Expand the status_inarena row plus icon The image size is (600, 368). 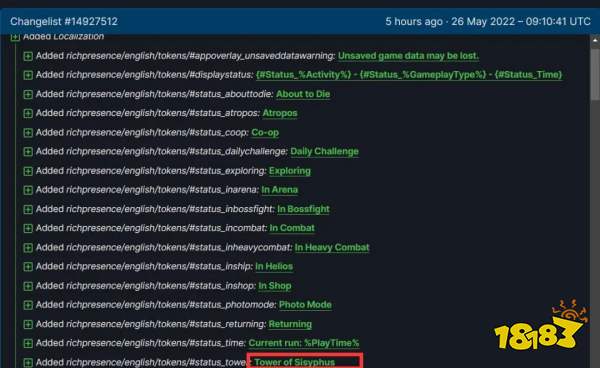pos(28,190)
